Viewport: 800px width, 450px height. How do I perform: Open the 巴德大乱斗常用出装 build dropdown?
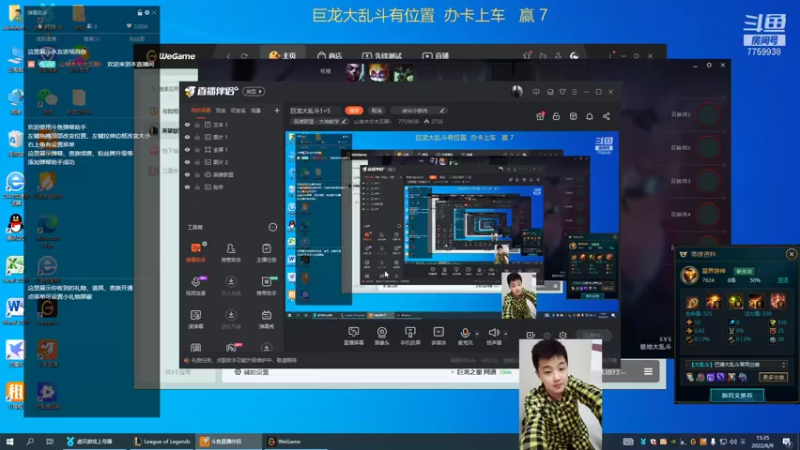736,365
